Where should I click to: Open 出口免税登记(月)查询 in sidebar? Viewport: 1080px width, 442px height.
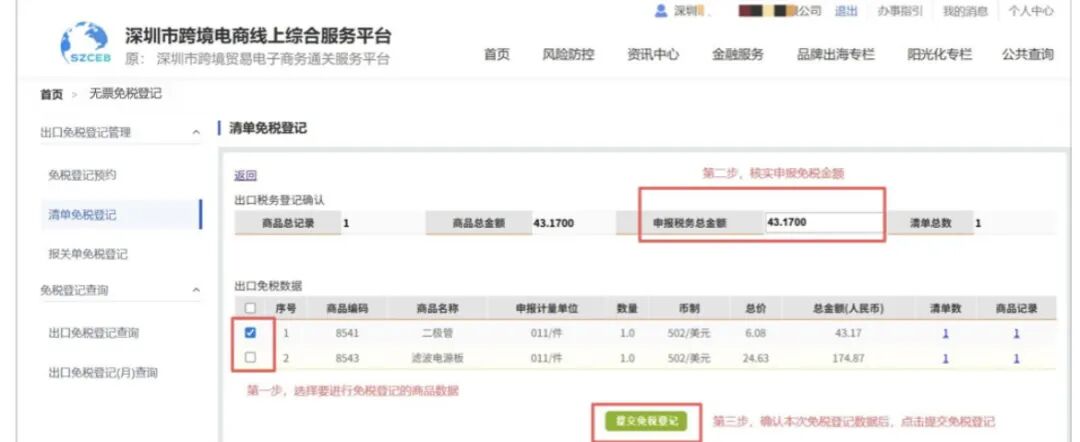[103, 373]
